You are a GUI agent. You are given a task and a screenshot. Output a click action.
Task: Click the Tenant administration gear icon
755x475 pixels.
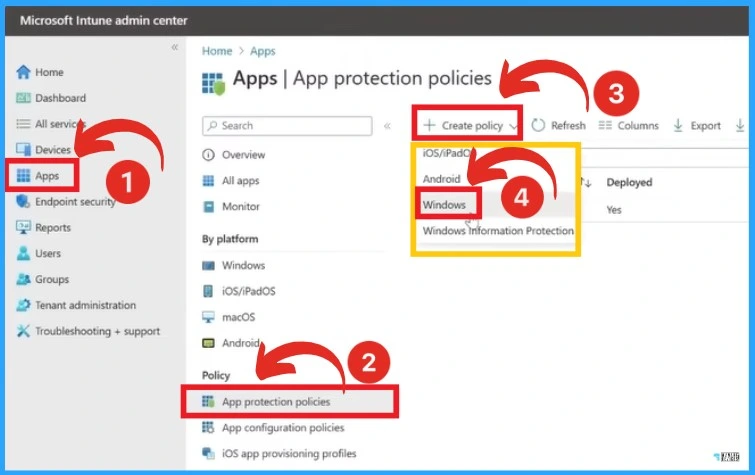(23, 305)
